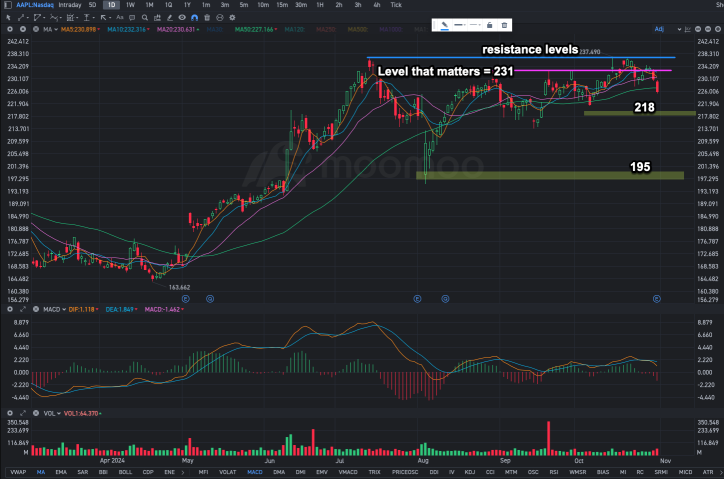Select the comment bubble note tool

132,18
